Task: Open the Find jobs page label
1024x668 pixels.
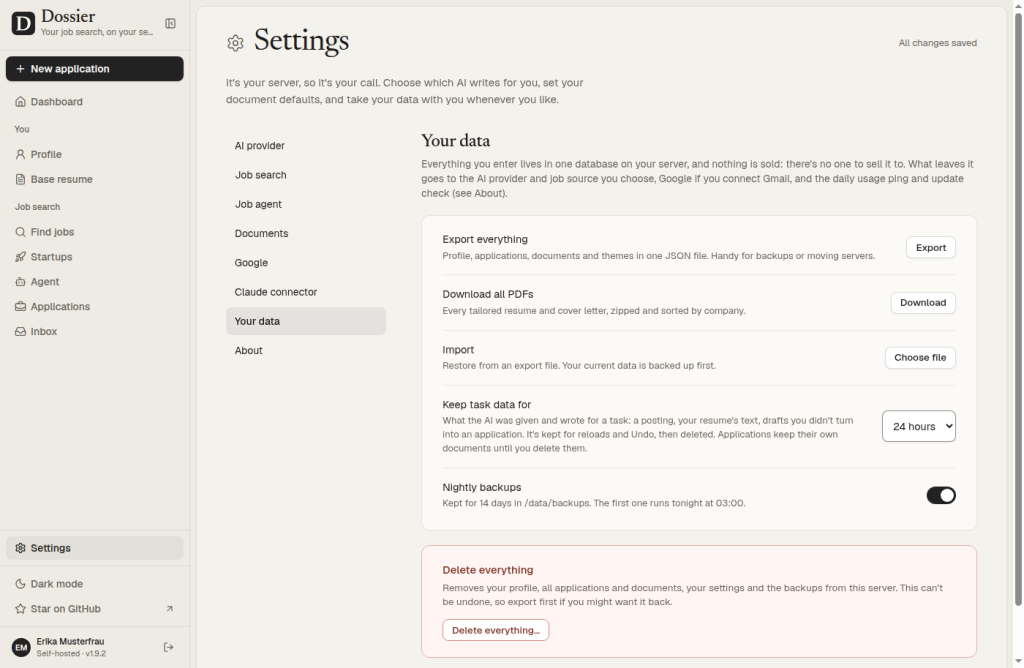Action: 52,232
